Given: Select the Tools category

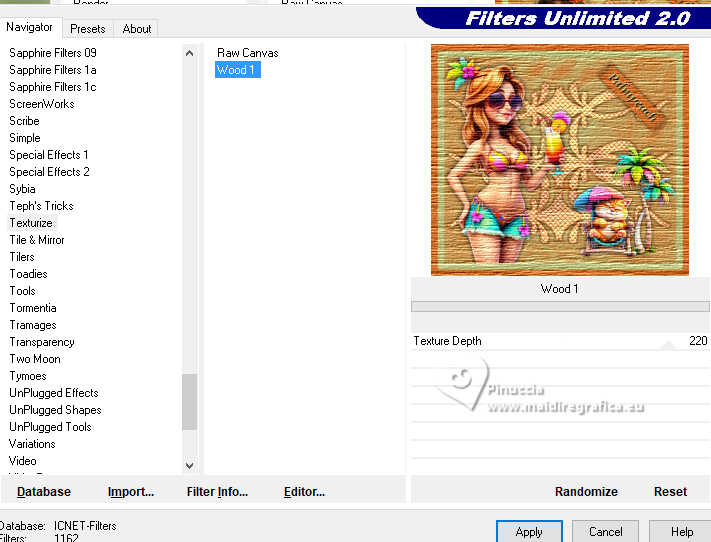Looking at the screenshot, I should point(22,291).
